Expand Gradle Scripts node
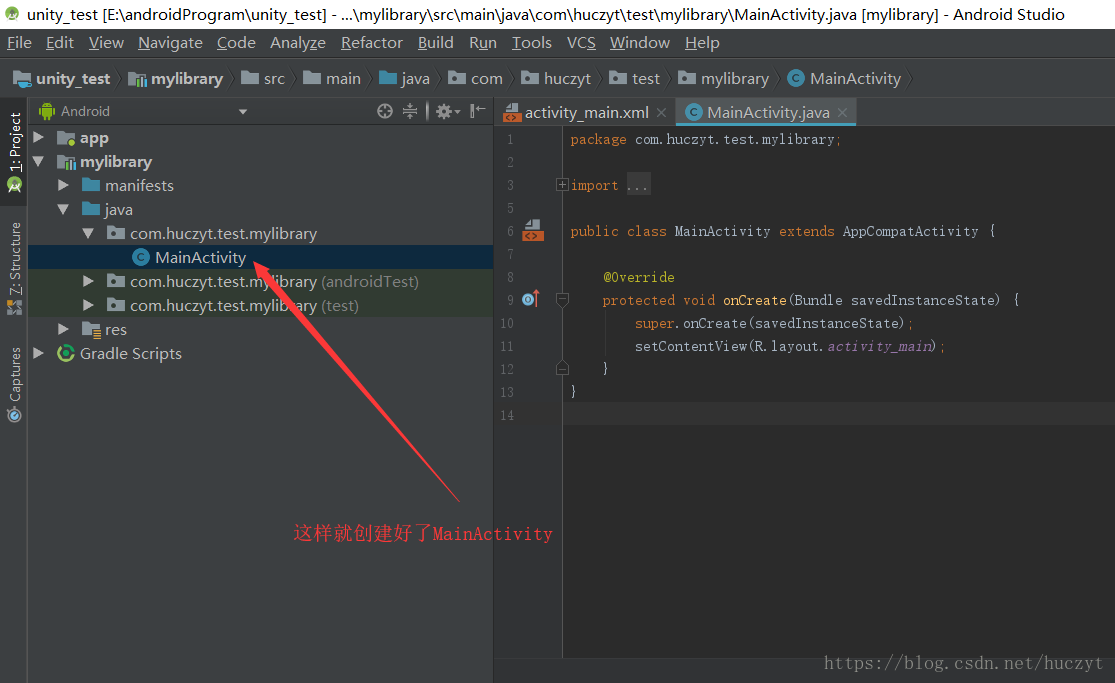This screenshot has width=1115, height=683. click(39, 353)
